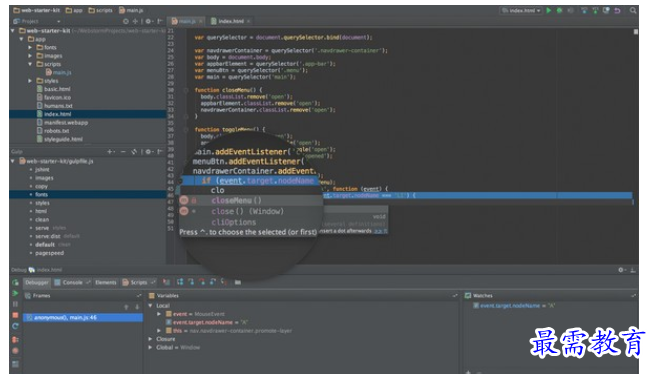Click the web-starter-kit breadcrumb
This screenshot has width=654, height=374.
(x=37, y=10)
